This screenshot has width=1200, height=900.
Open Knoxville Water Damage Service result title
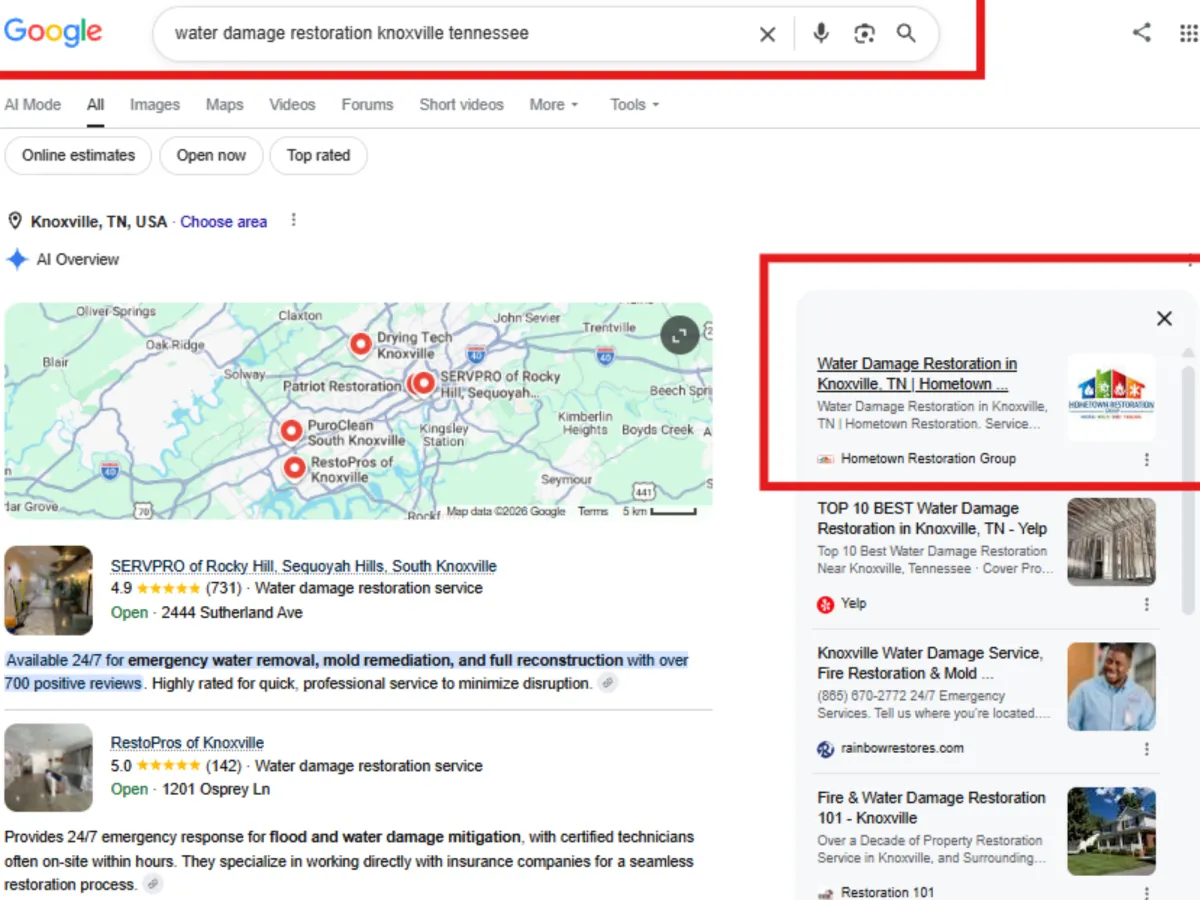click(x=930, y=663)
